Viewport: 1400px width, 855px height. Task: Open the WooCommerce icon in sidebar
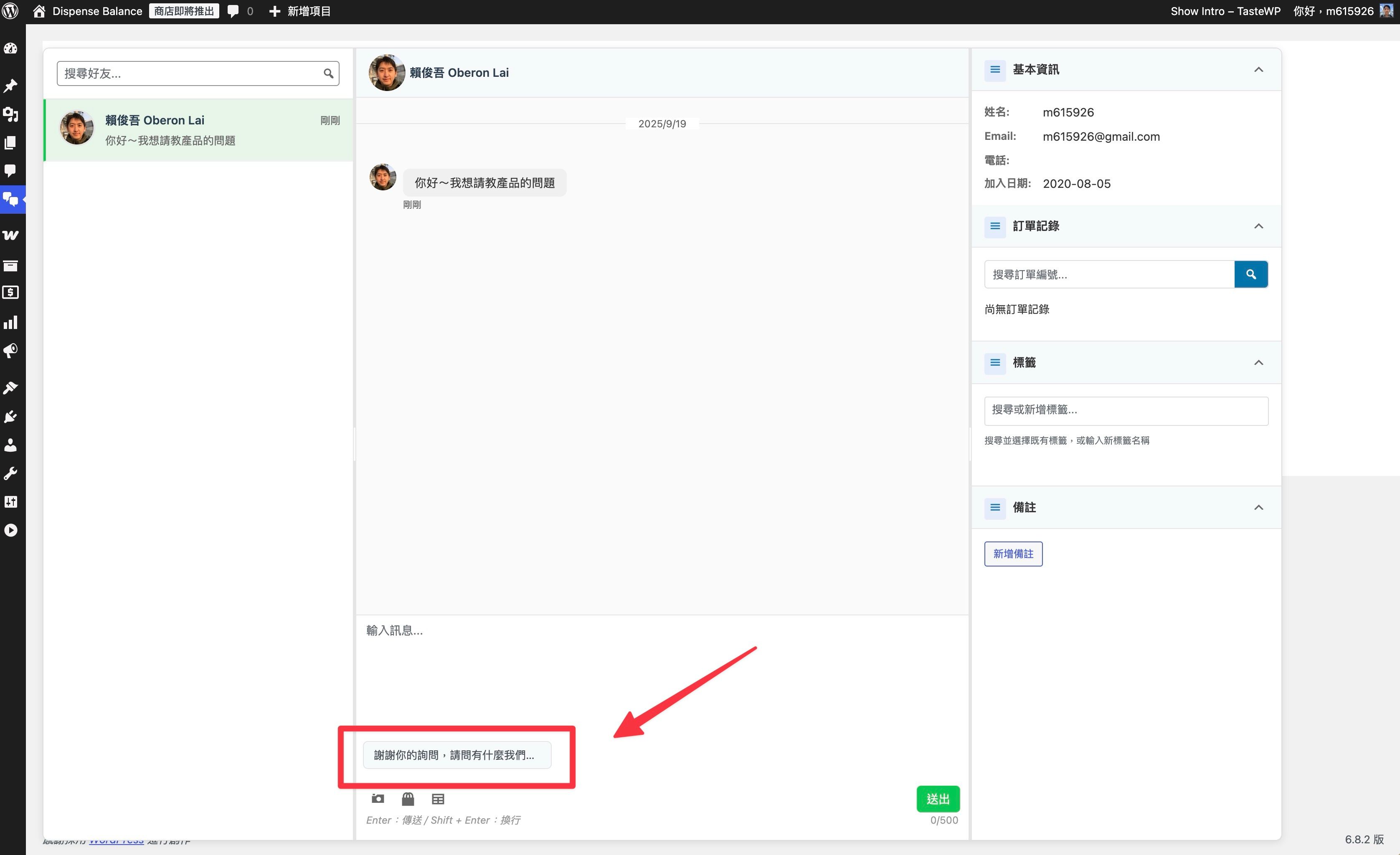11,235
